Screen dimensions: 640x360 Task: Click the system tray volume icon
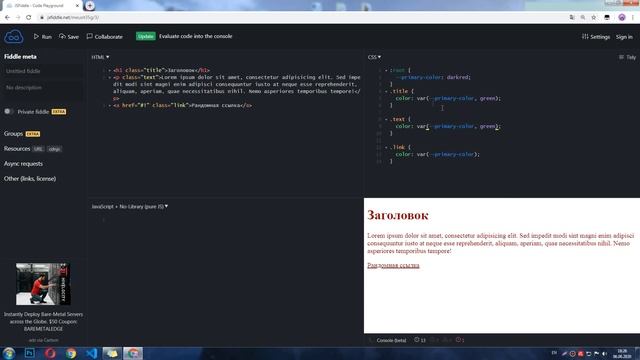click(604, 353)
